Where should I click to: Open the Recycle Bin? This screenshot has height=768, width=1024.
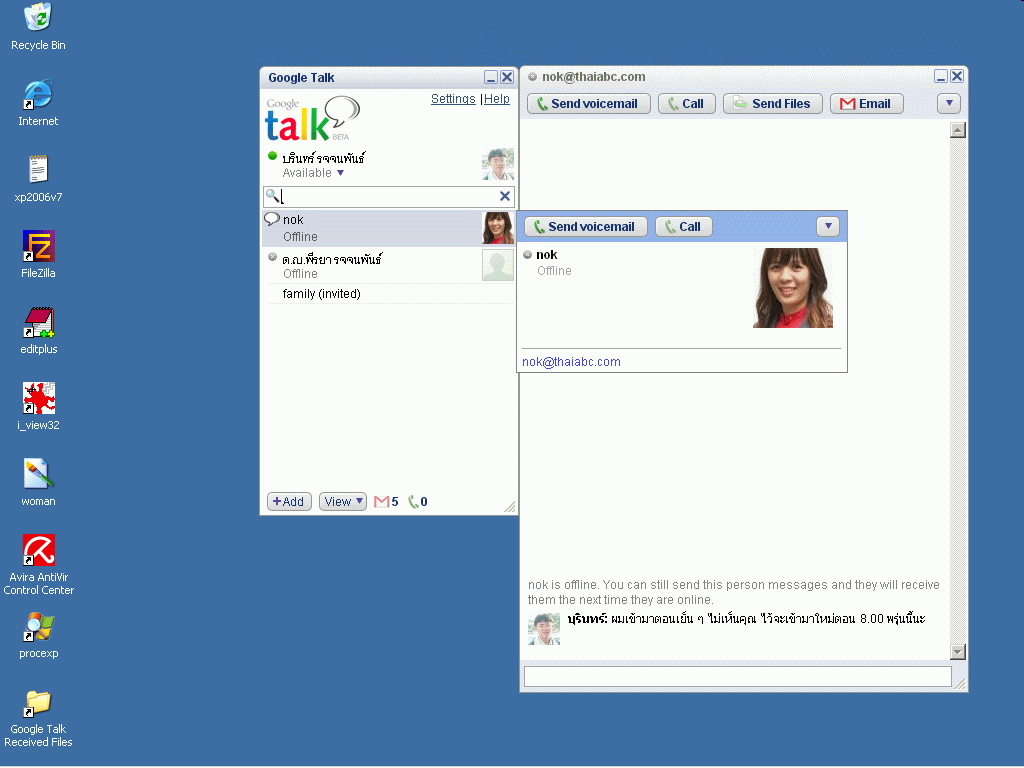click(x=38, y=18)
